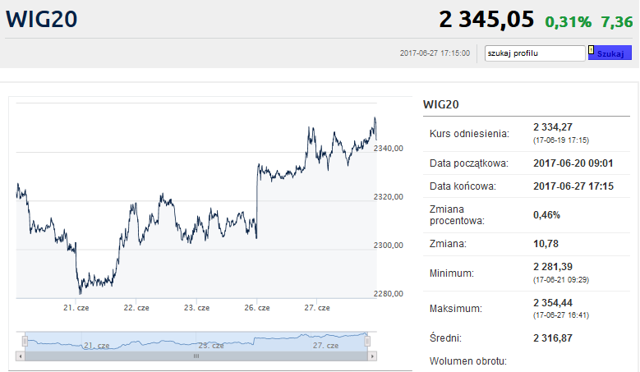Click the navigator scrollbar grip

pyautogui.click(x=196, y=356)
